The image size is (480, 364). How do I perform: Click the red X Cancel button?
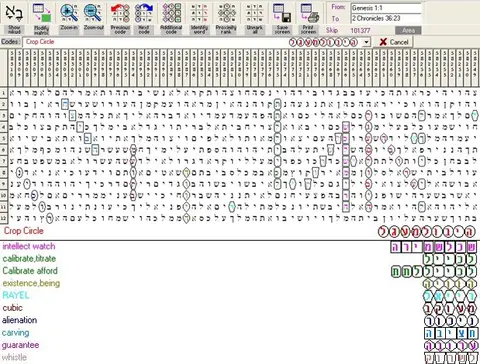pos(396,42)
